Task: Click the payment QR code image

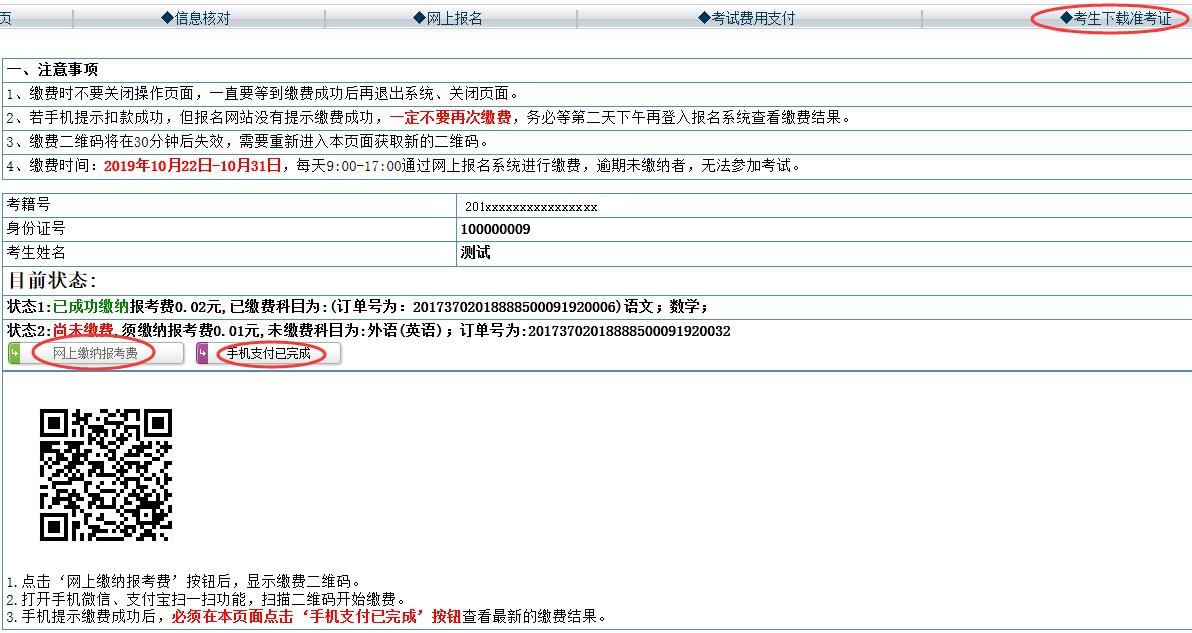Action: coord(106,475)
